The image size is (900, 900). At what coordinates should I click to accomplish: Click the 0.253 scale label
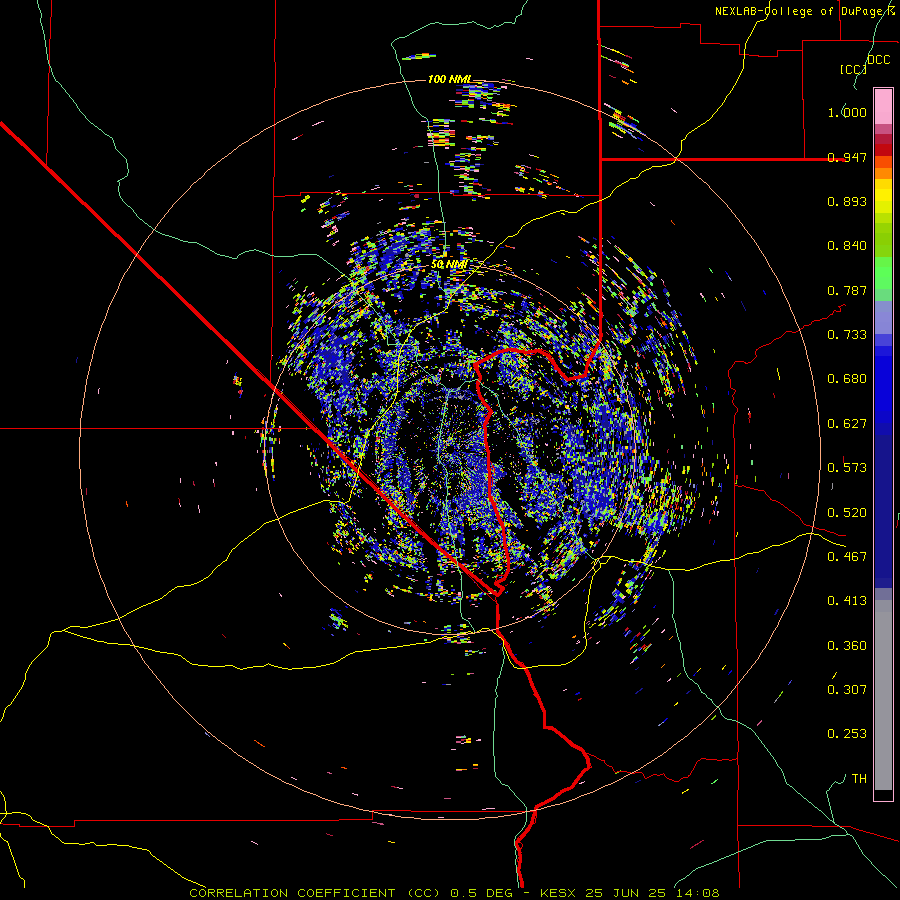[x=847, y=734]
